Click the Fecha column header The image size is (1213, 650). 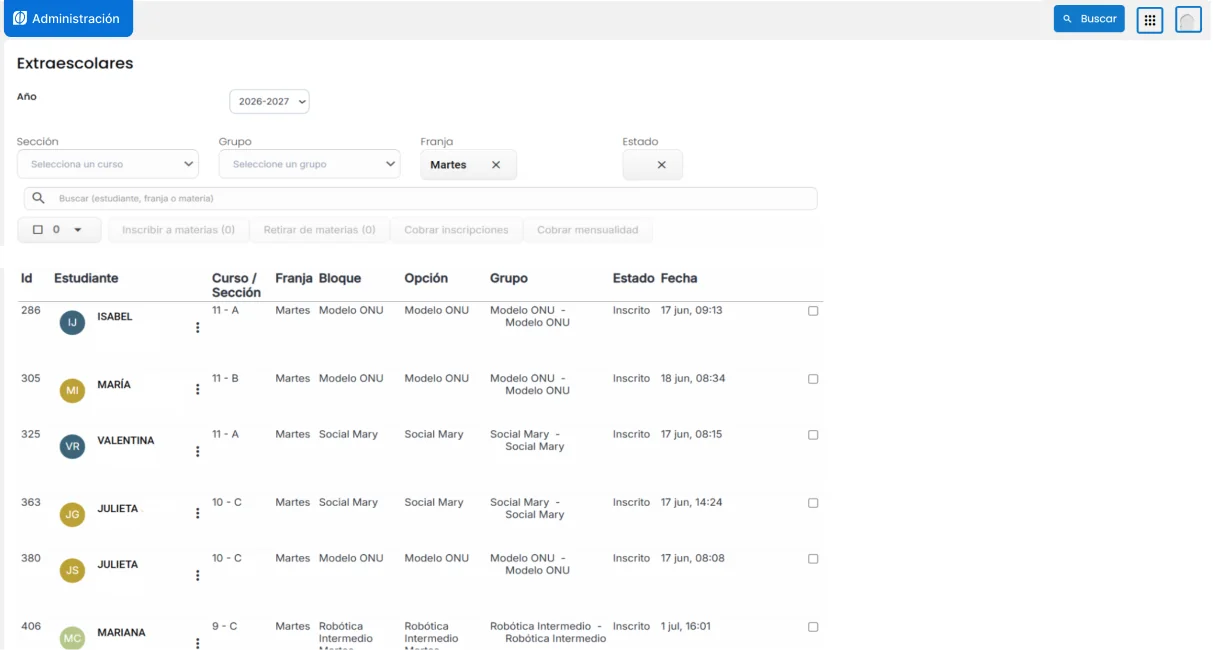(679, 278)
